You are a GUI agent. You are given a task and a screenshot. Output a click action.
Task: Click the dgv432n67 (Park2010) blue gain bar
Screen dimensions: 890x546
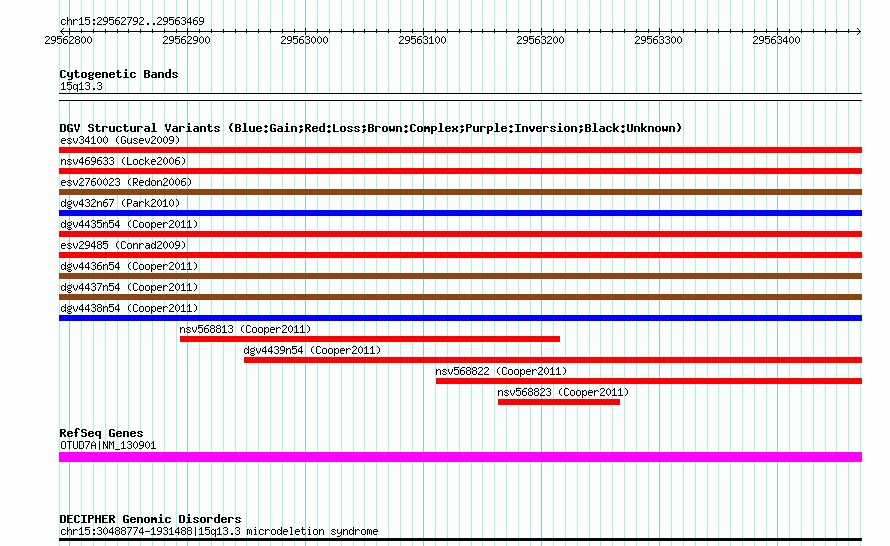[x=460, y=213]
